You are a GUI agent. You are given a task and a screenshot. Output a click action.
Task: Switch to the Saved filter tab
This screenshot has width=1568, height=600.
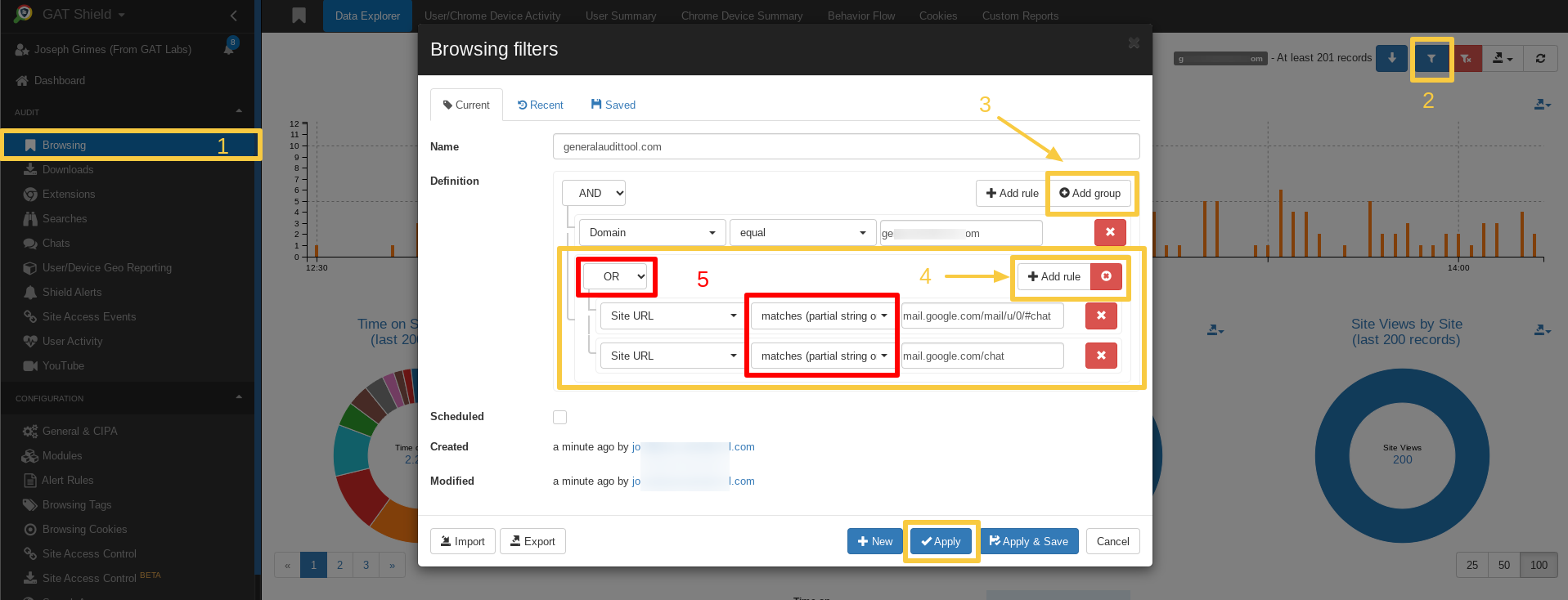point(613,105)
